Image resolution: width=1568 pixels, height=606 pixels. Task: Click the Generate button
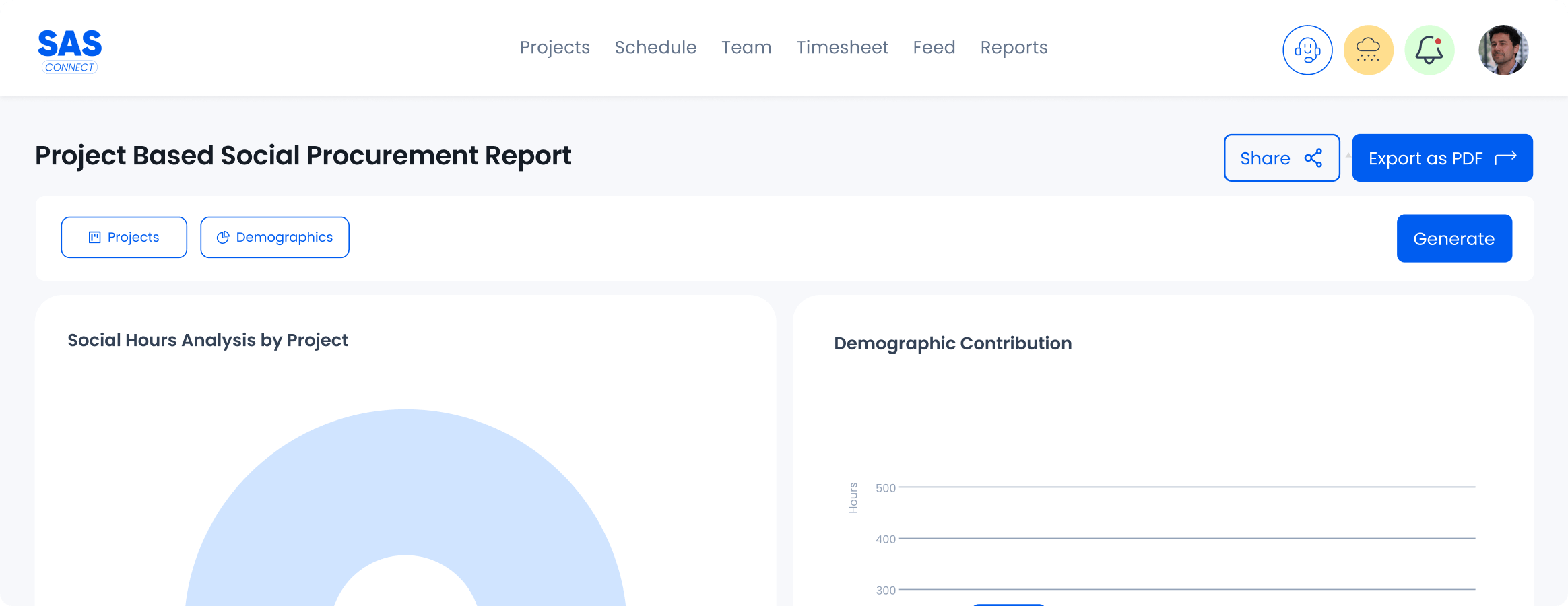point(1454,238)
